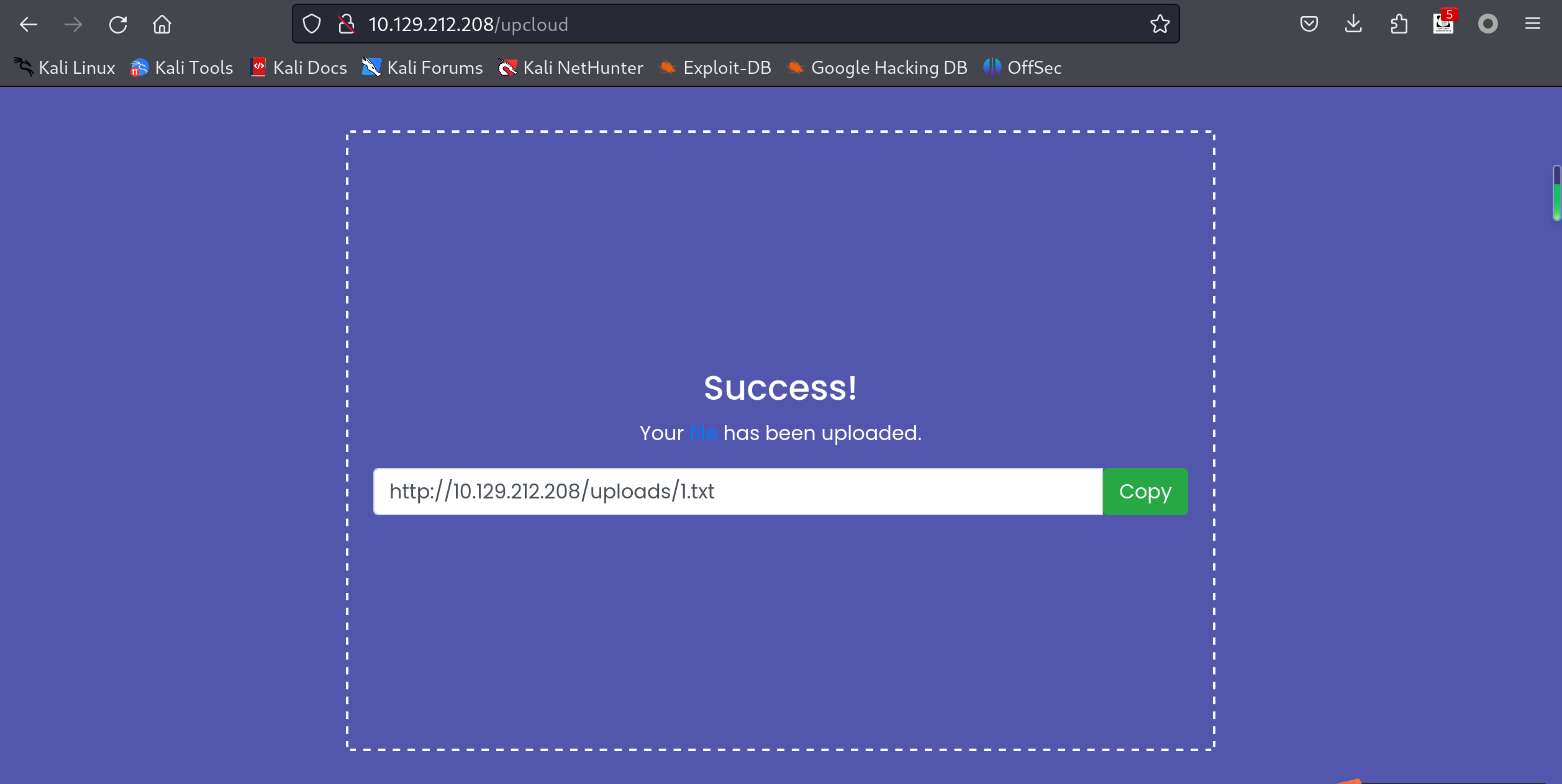The height and width of the screenshot is (784, 1562).
Task: Click the extension icon with badge 5
Action: tap(1443, 24)
